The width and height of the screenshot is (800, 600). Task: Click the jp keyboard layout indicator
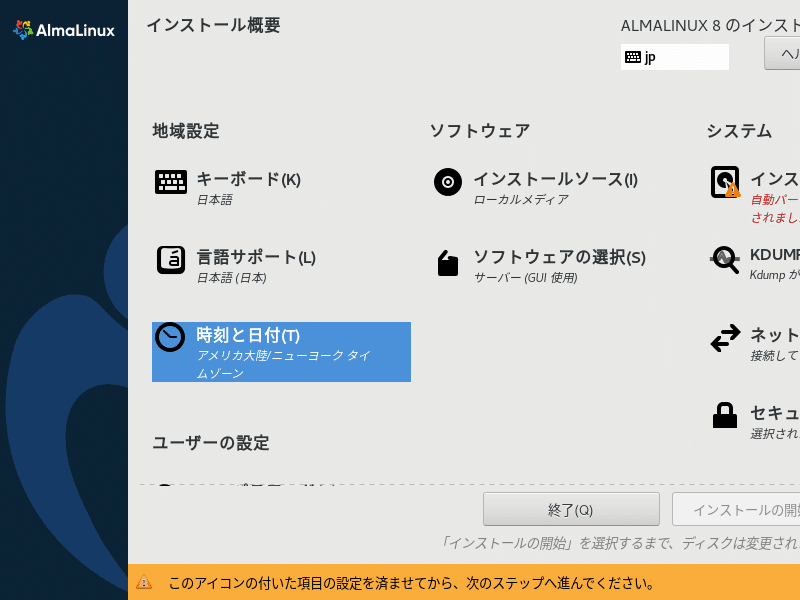(674, 57)
